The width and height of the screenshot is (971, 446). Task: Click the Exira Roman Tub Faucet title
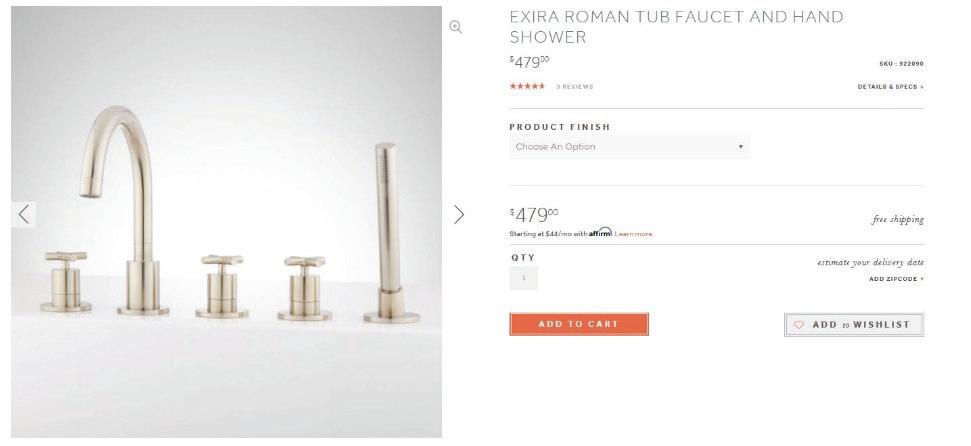click(x=676, y=27)
